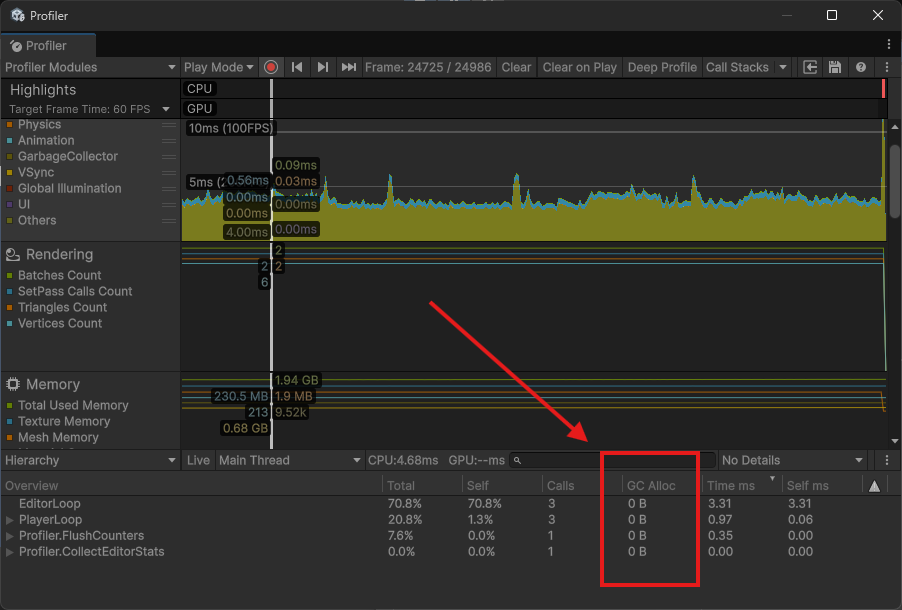Toggle the profiler record button
Screen dimensions: 902x610
click(271, 67)
